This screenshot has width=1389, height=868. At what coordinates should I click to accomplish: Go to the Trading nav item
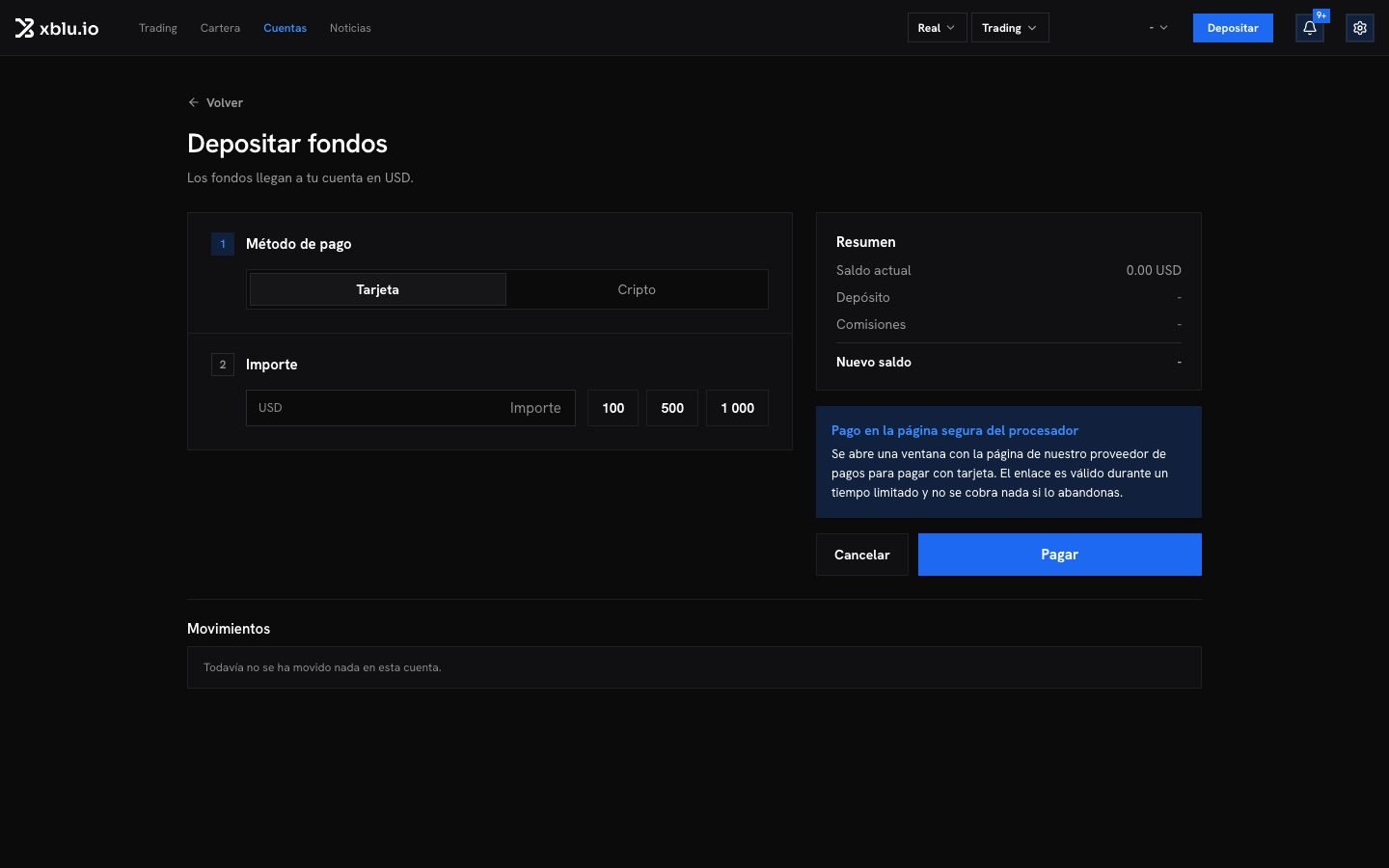point(158,28)
